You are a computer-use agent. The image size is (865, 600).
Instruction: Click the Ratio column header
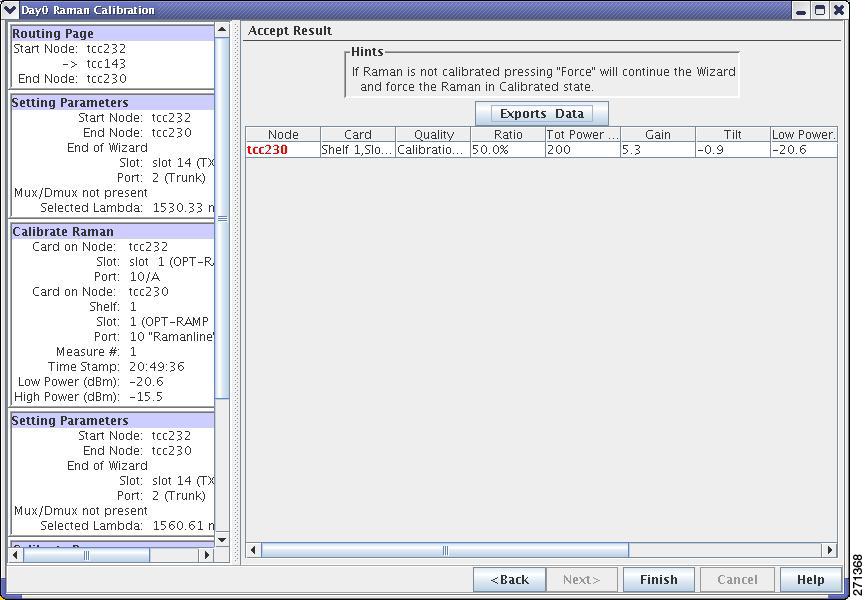pos(508,135)
